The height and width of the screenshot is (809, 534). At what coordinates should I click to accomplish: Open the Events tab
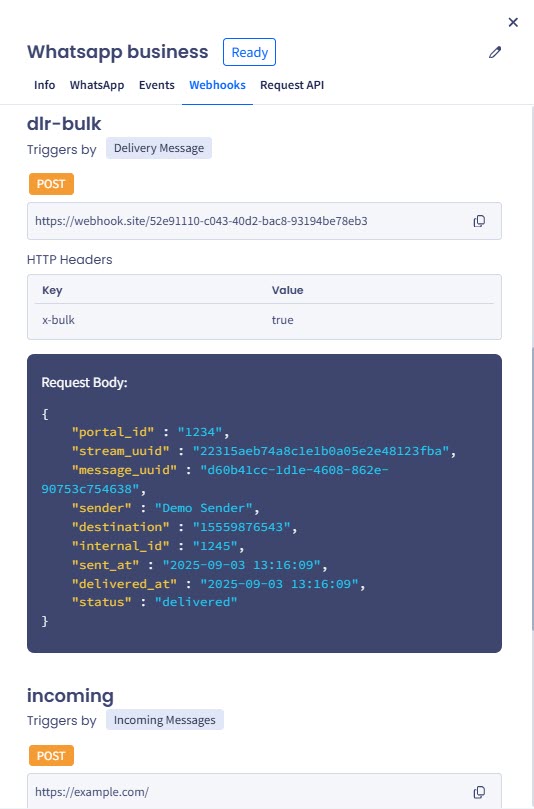point(156,85)
